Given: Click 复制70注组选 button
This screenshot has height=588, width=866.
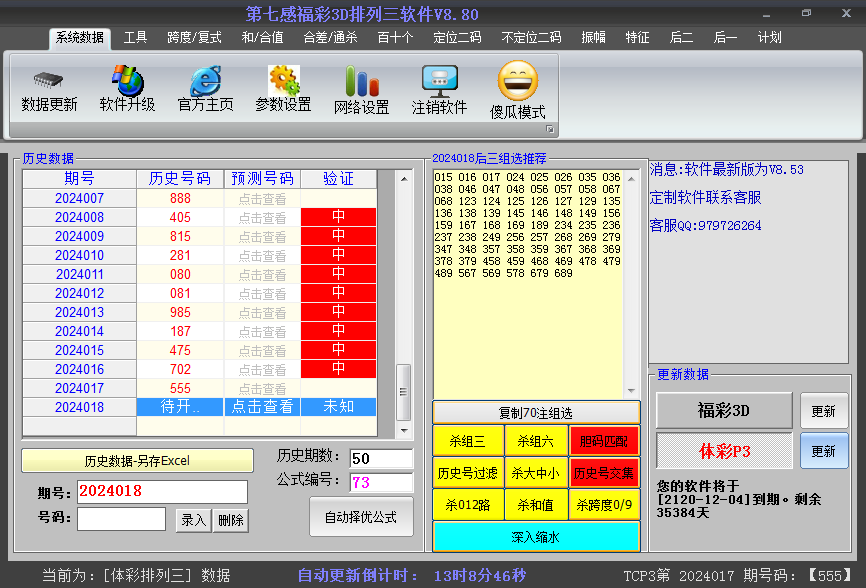Looking at the screenshot, I should coord(536,413).
